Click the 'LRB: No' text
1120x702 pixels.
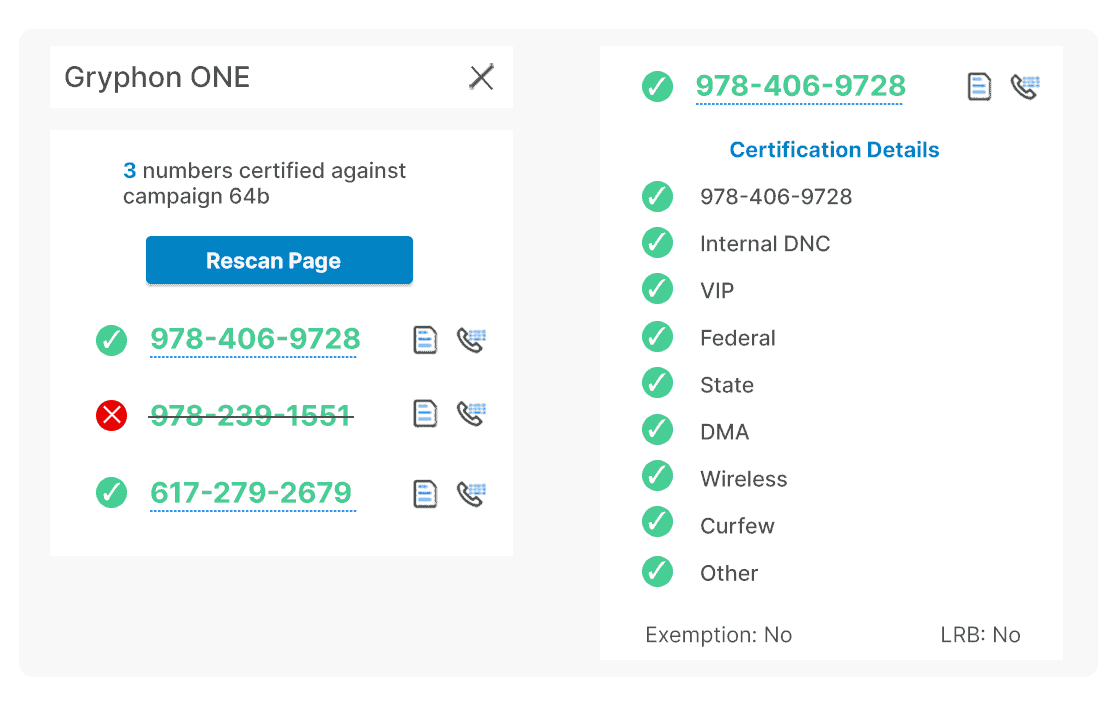980,635
